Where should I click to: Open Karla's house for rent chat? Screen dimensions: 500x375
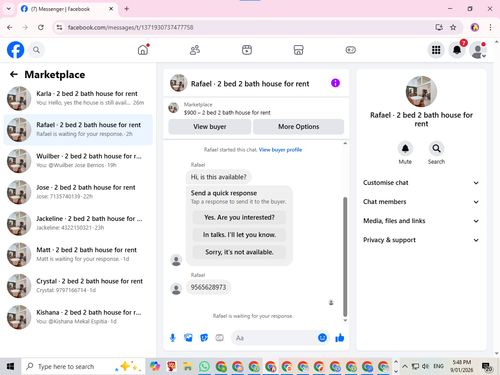[78, 98]
